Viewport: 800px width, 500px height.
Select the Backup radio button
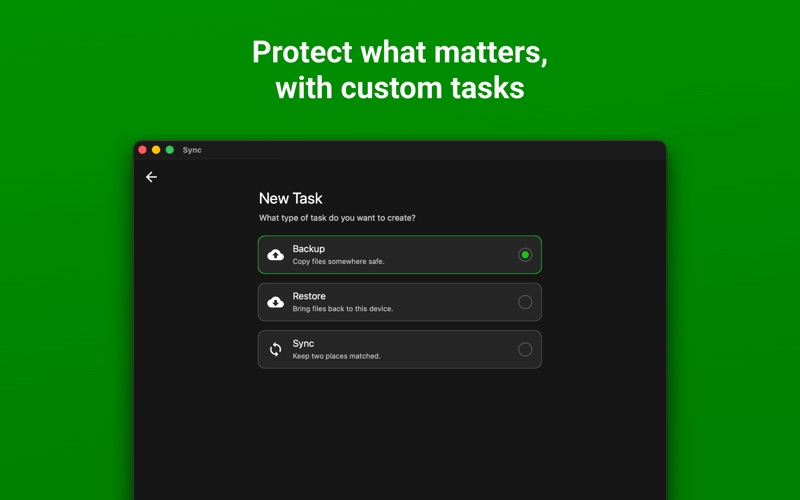[x=525, y=255]
